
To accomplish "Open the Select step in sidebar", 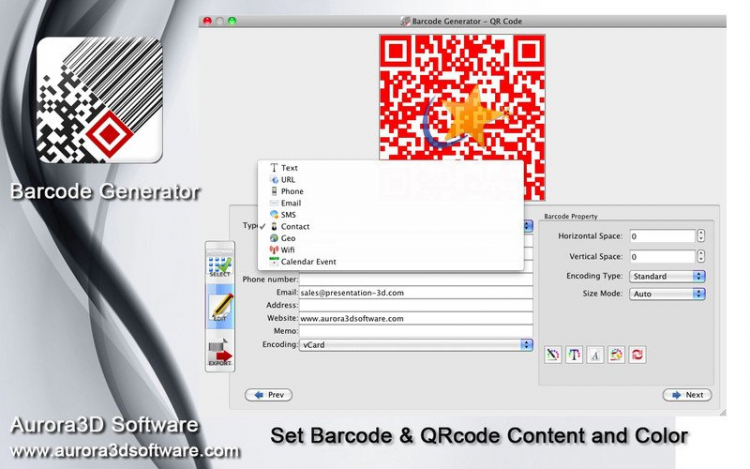I will [220, 267].
